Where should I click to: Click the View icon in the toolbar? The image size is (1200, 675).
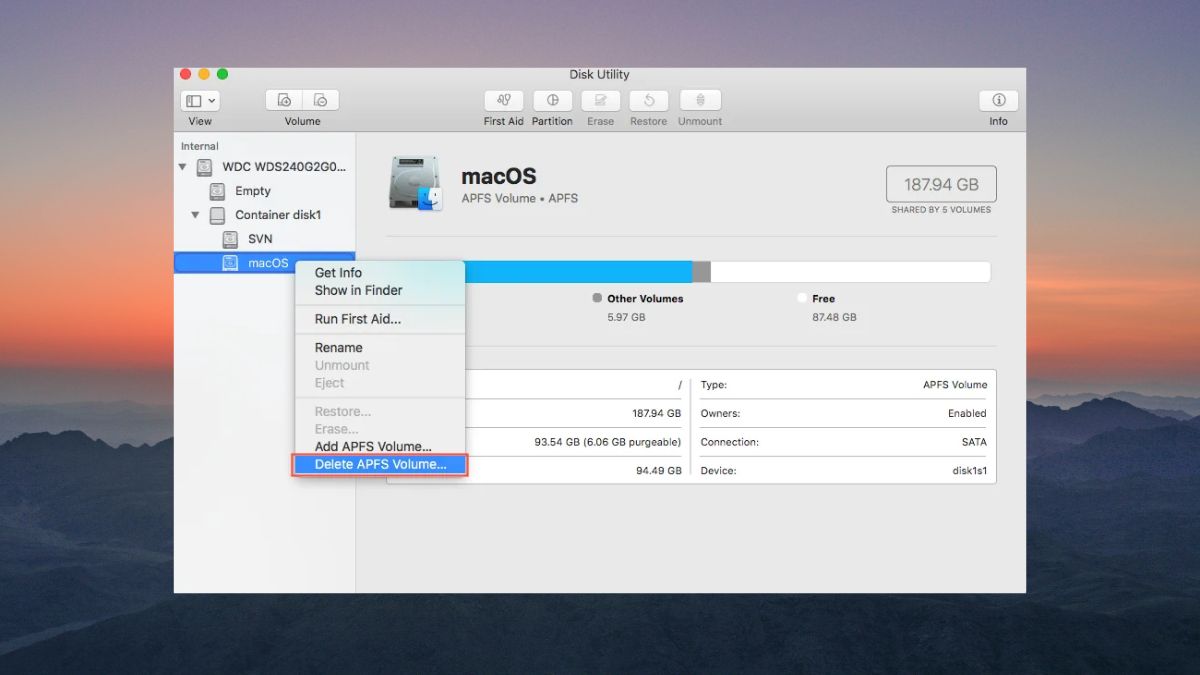pyautogui.click(x=193, y=100)
